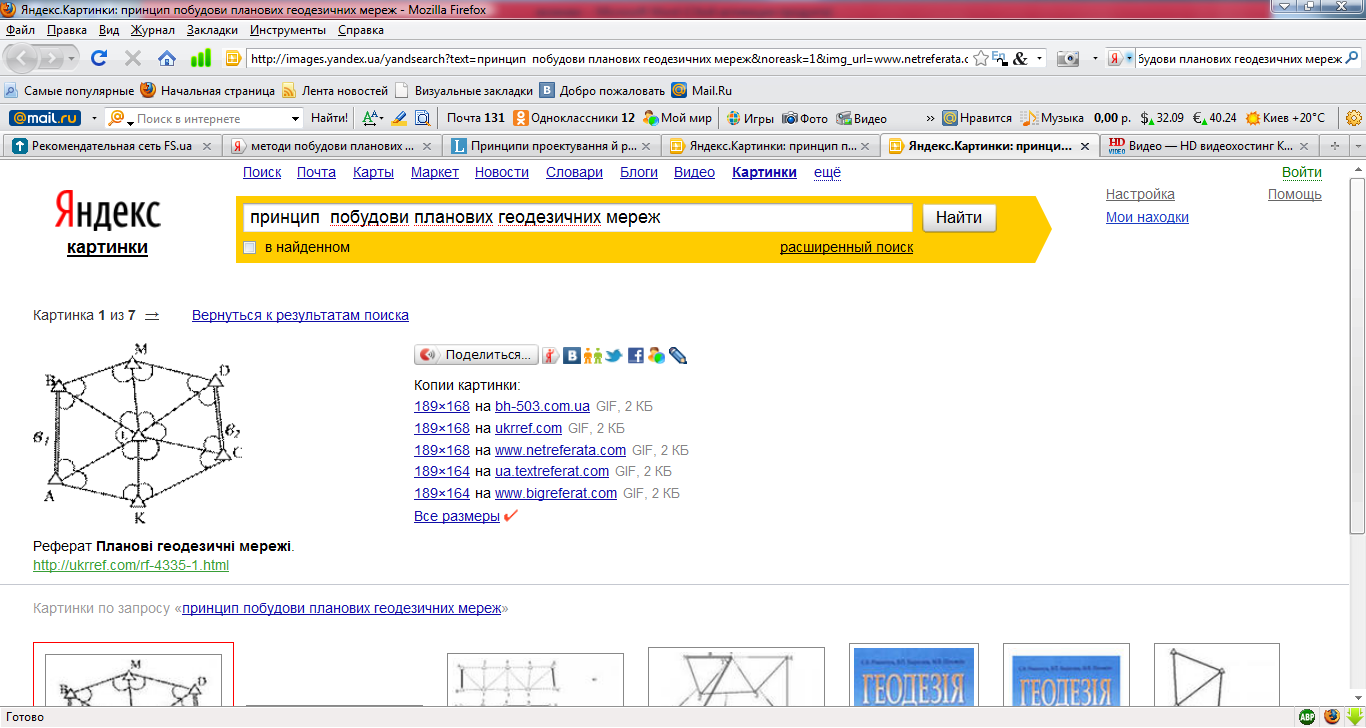The height and width of the screenshot is (728, 1366).
Task: Click the highlighter pen icon in the Mail.ru toolbar
Action: tap(399, 118)
